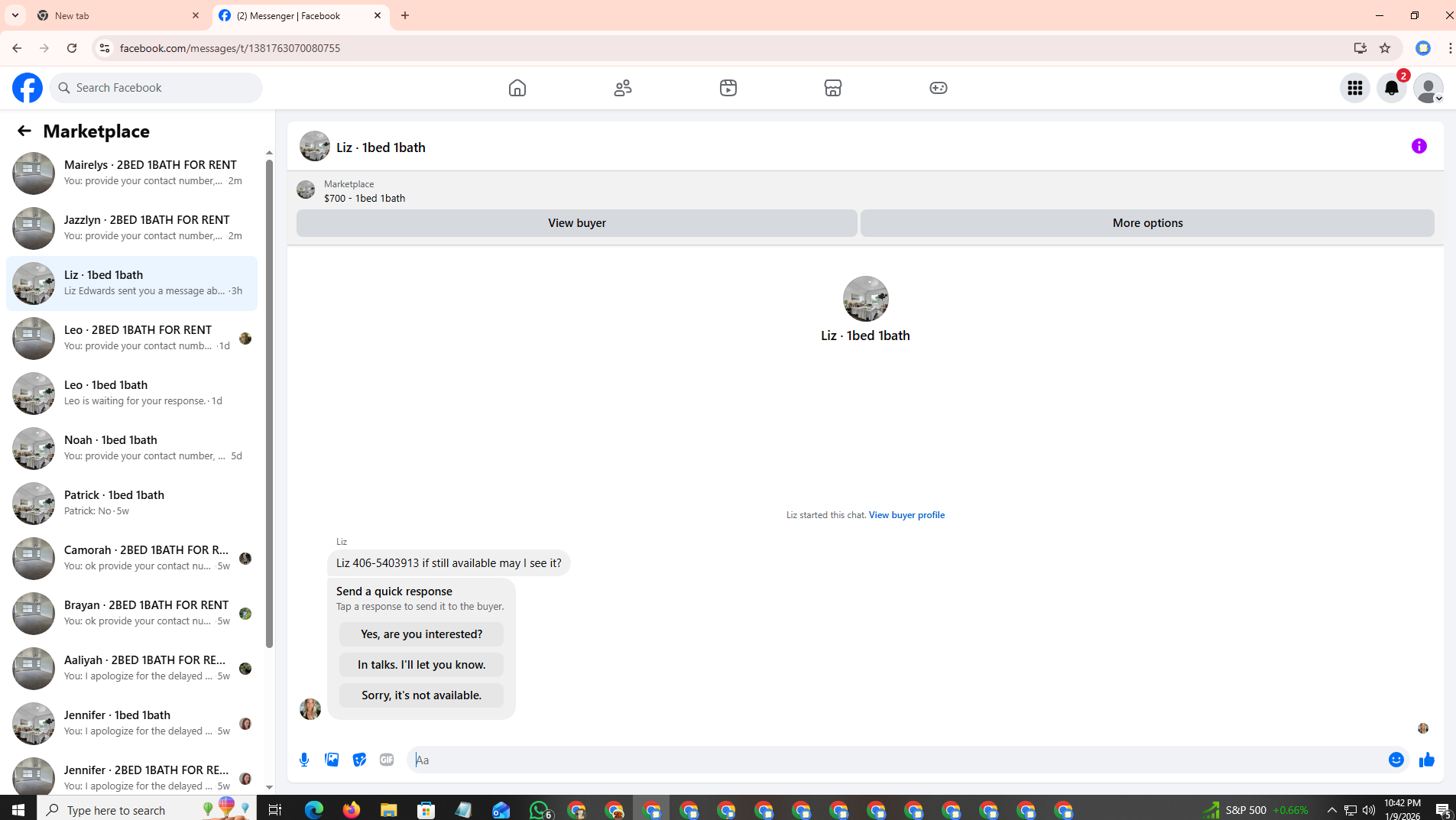
Task: Record a voice clip with the microphone
Action: pyautogui.click(x=304, y=760)
